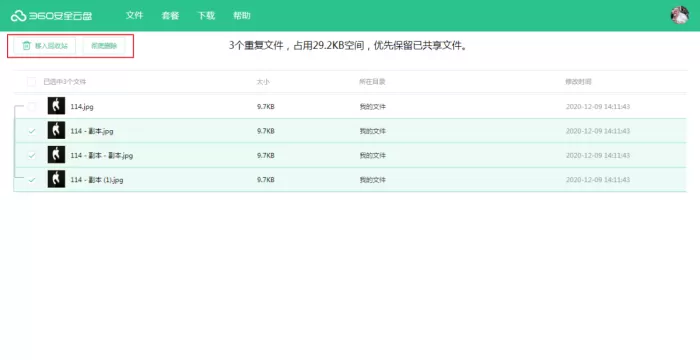Click the thumbnail of 114 - 副本 - 副本.jpg
This screenshot has width=700, height=360.
point(56,155)
